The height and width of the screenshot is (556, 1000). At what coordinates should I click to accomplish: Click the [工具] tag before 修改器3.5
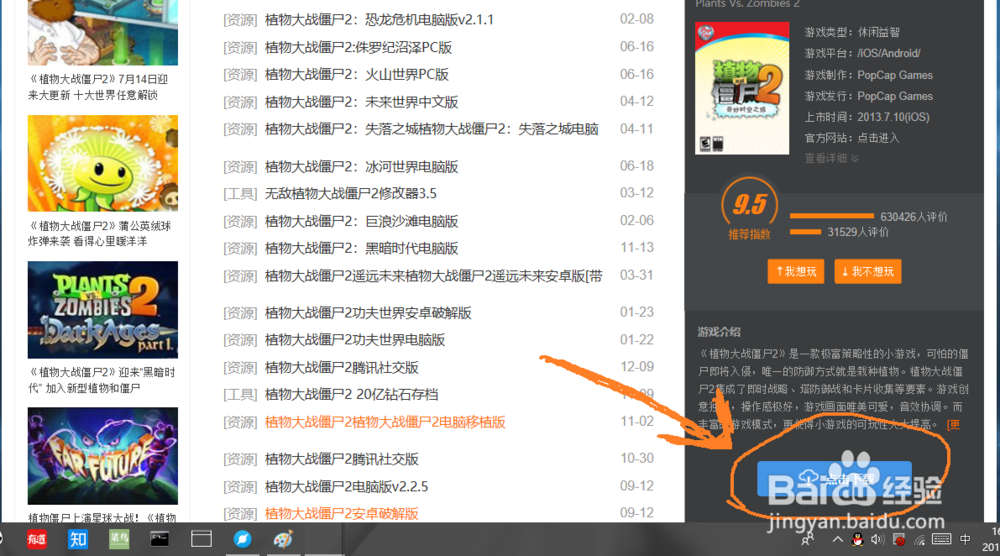point(240,194)
